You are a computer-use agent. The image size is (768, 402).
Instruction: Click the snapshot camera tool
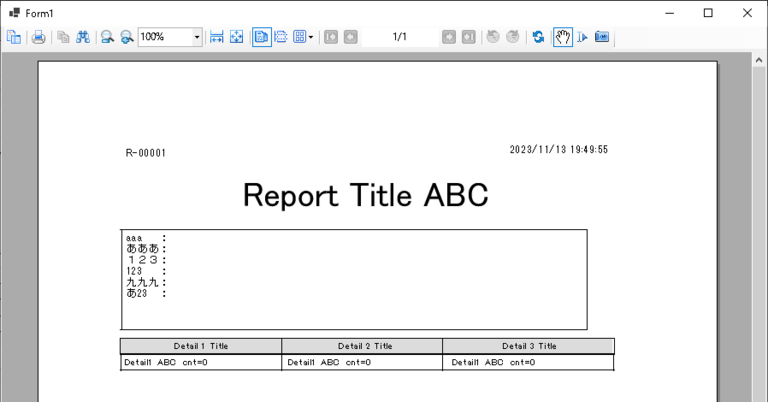tap(602, 37)
